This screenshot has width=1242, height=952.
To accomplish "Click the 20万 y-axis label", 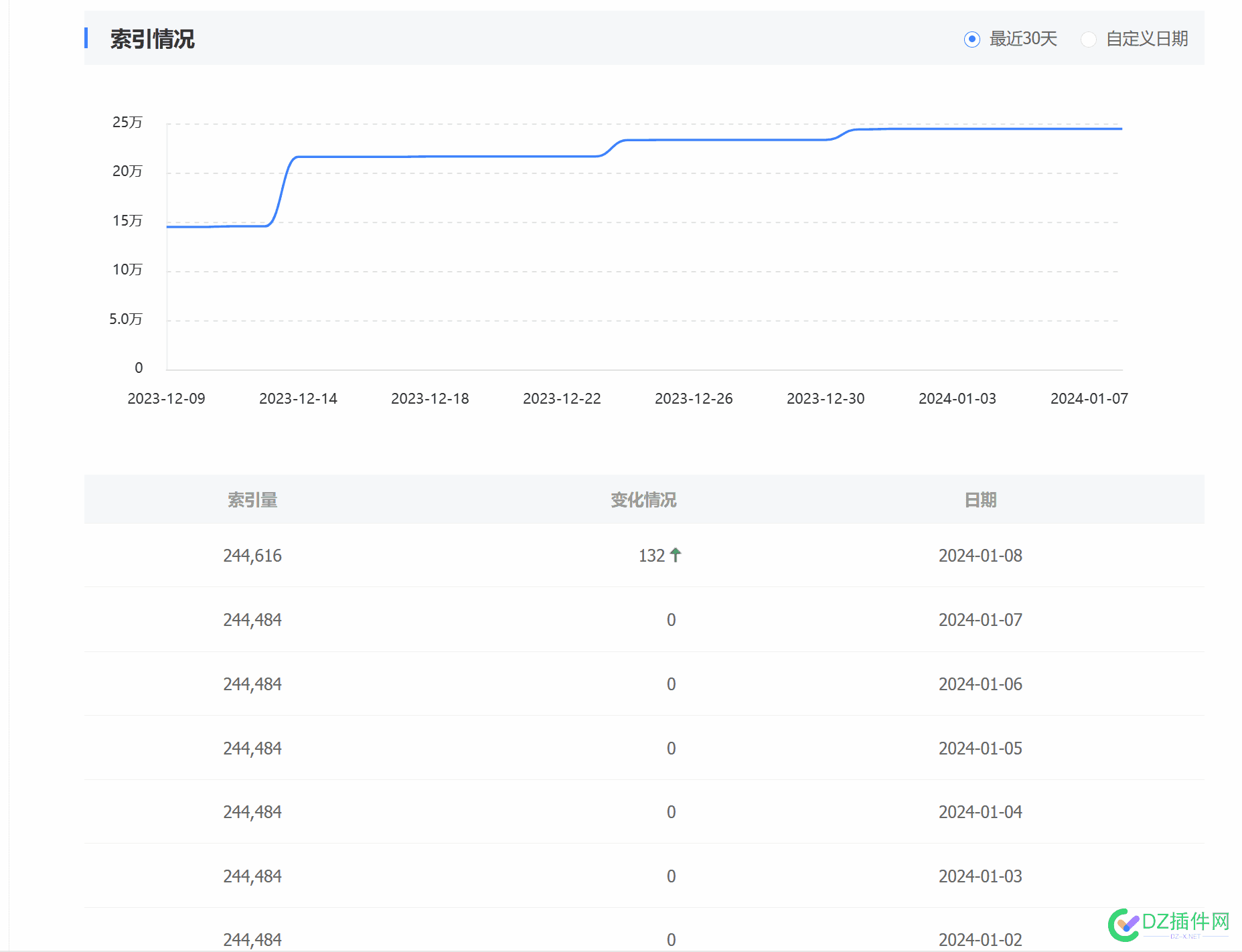I will click(127, 171).
